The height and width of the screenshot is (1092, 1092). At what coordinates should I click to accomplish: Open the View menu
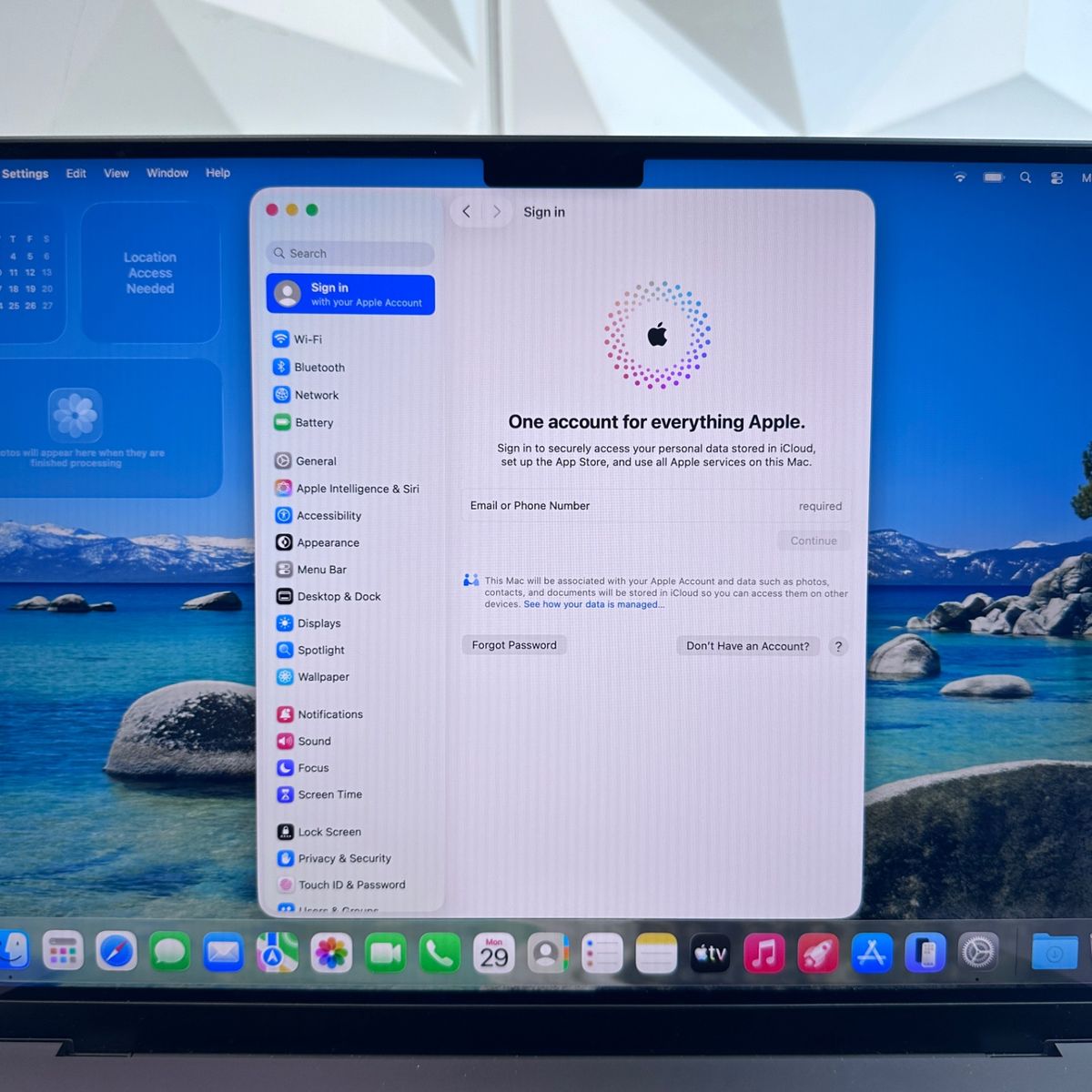pyautogui.click(x=116, y=173)
